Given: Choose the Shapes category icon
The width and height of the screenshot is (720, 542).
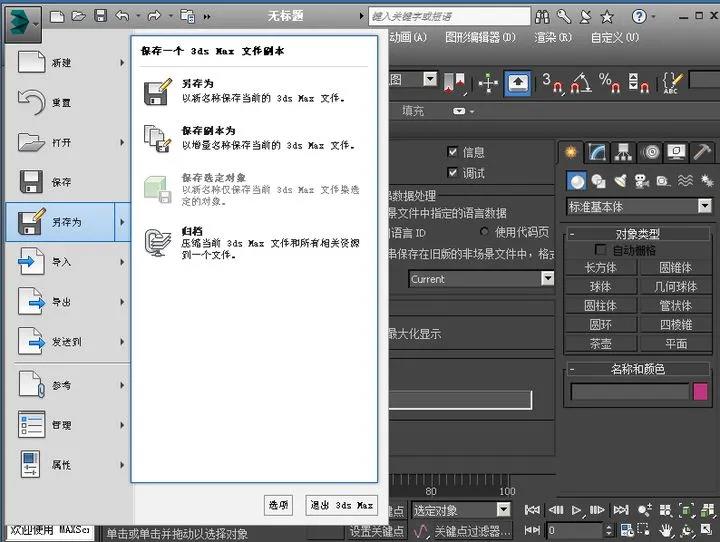Looking at the screenshot, I should [598, 181].
